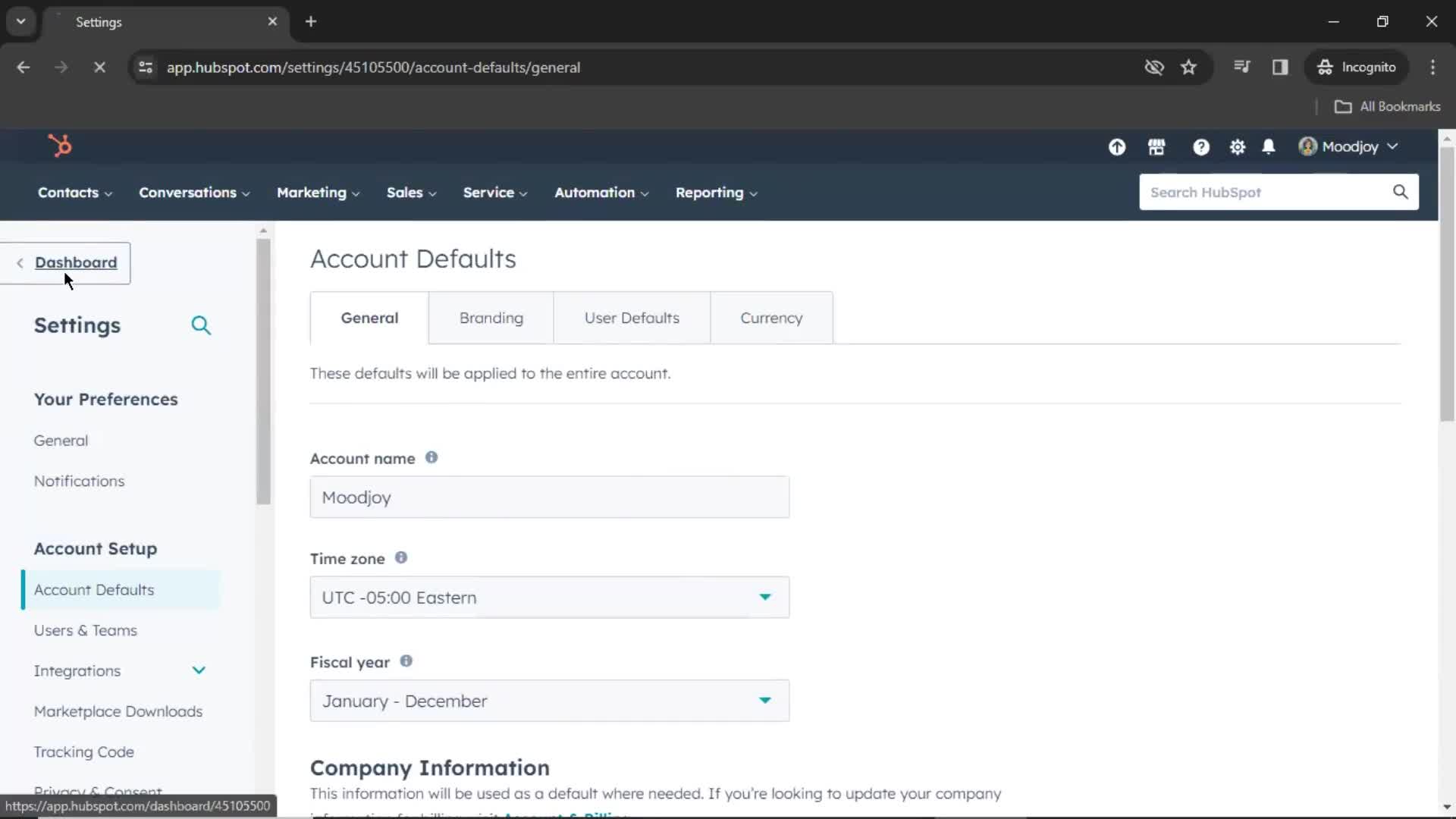Click the Help question mark icon
The image size is (1456, 819).
click(x=1201, y=146)
